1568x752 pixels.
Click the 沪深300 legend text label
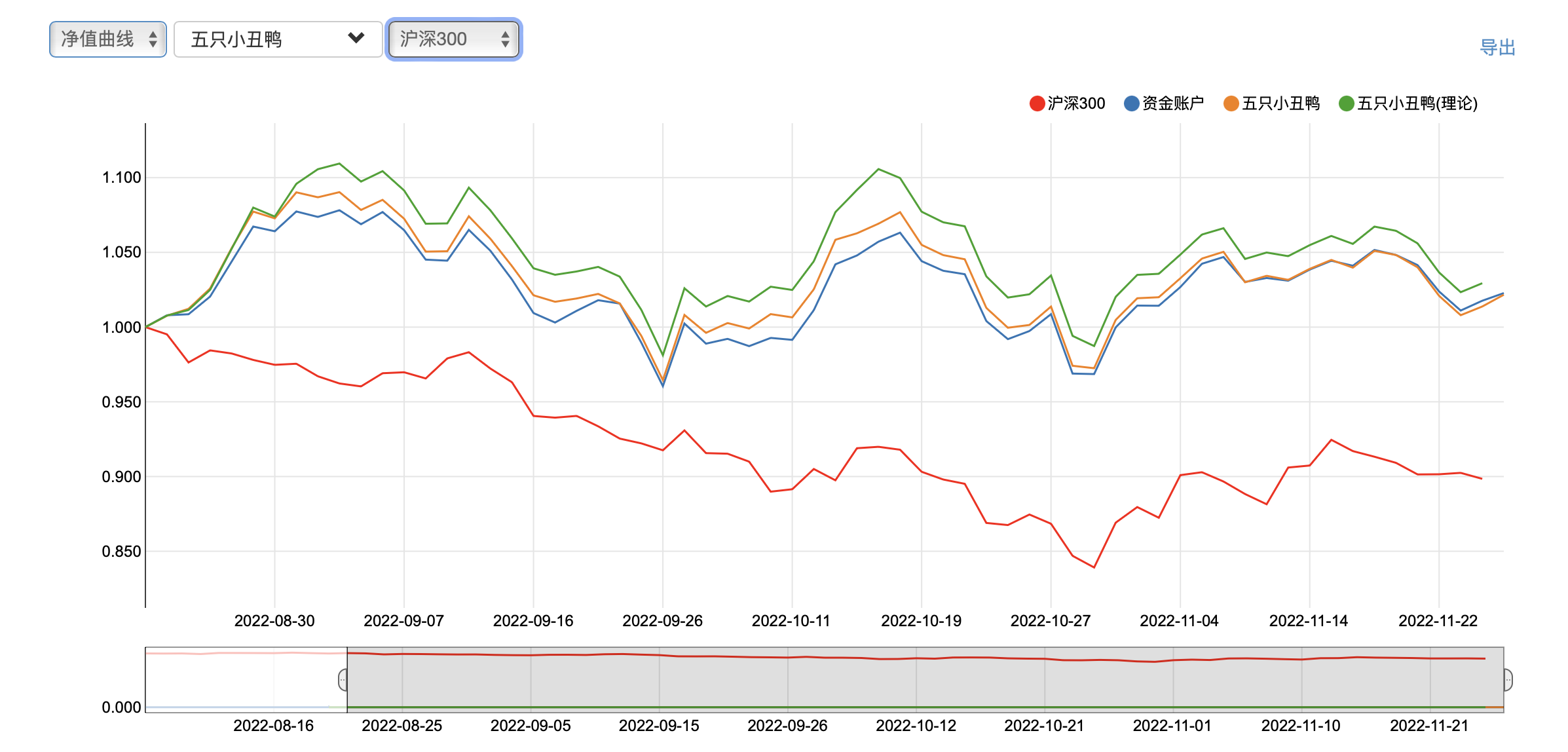coord(1076,103)
